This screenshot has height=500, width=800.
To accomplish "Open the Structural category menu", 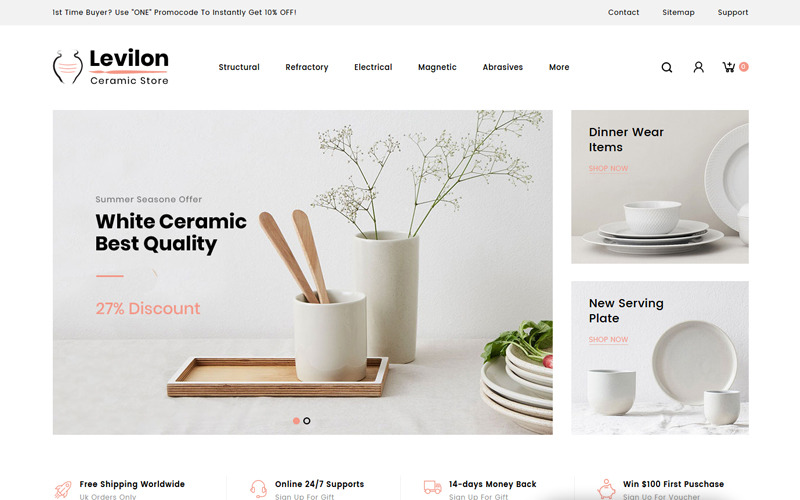I will pos(239,67).
